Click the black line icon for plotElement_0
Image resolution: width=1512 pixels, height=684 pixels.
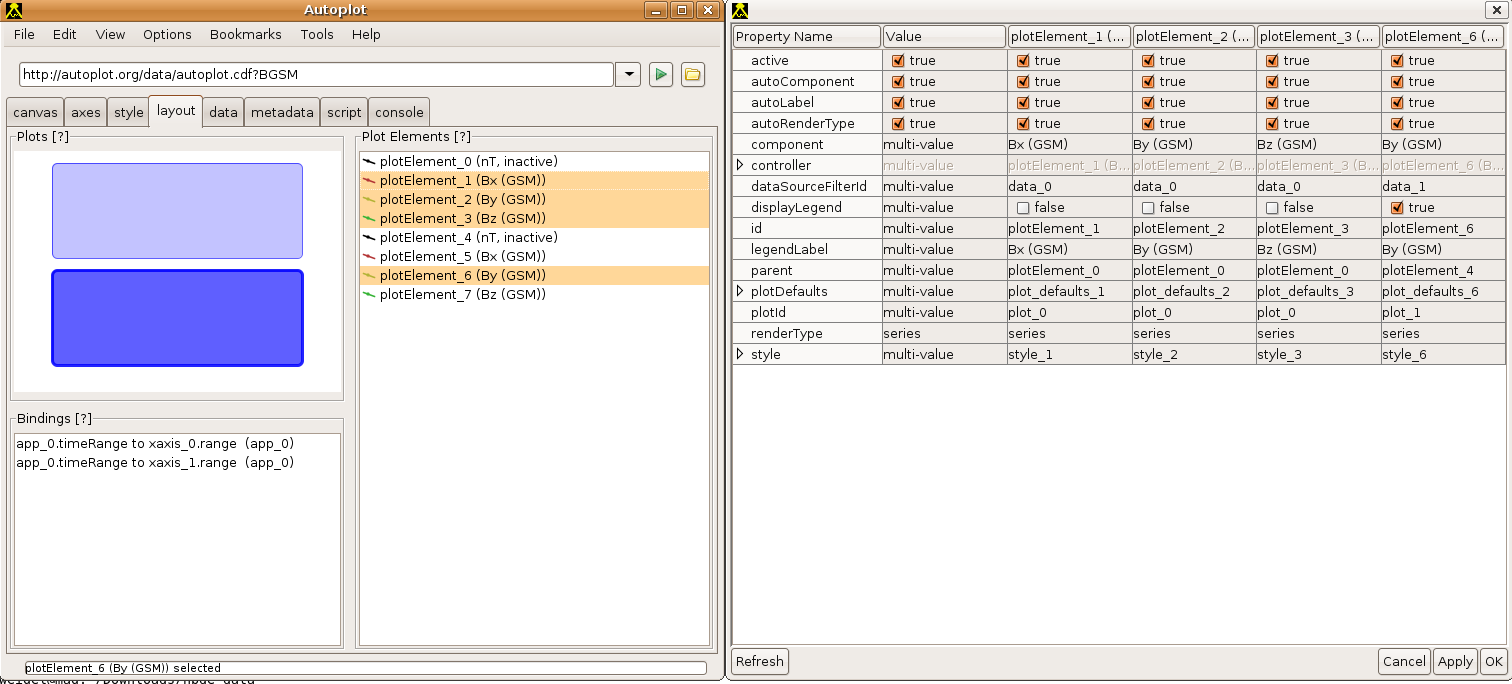(x=369, y=162)
